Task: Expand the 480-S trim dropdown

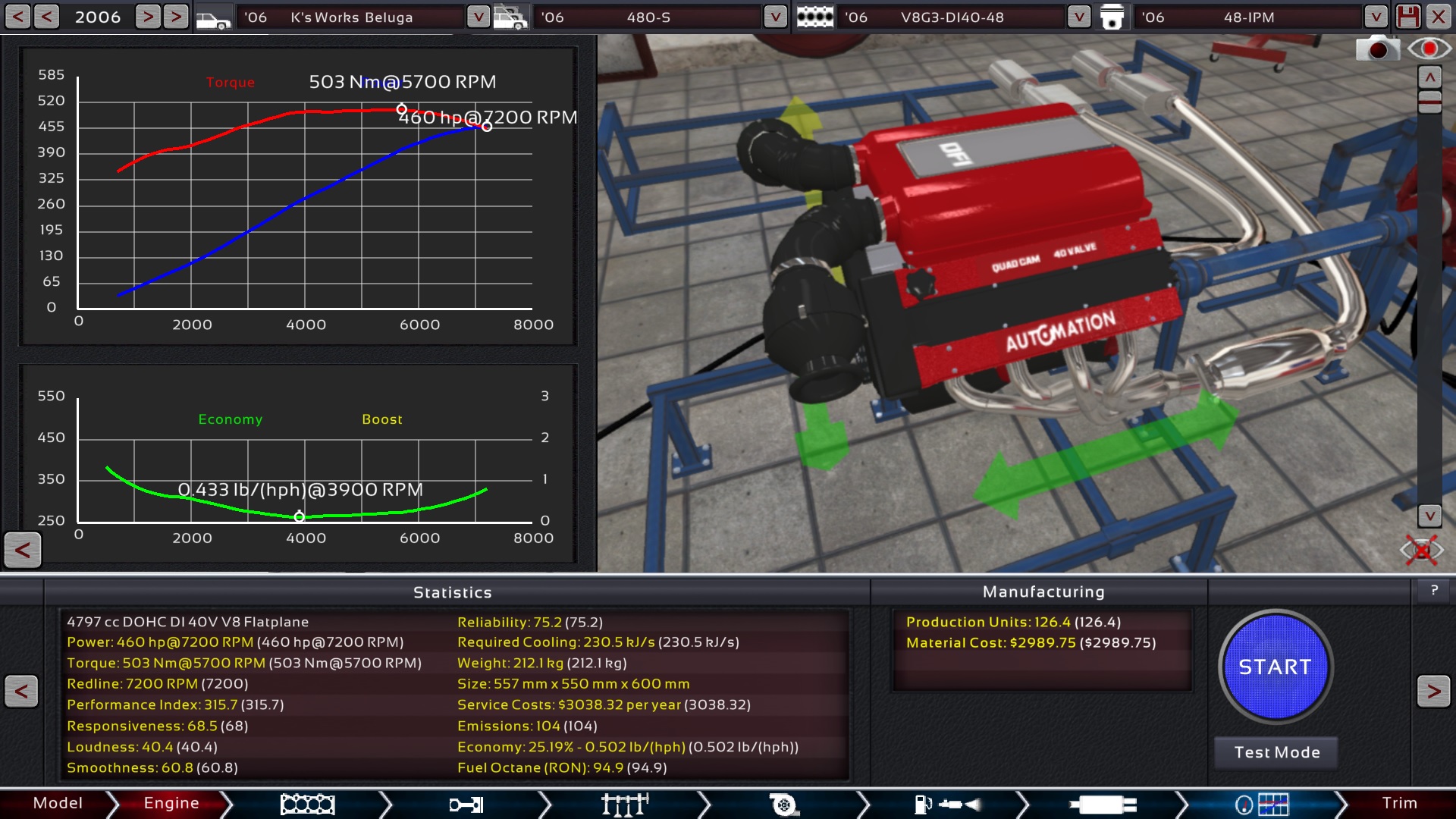Action: point(775,17)
